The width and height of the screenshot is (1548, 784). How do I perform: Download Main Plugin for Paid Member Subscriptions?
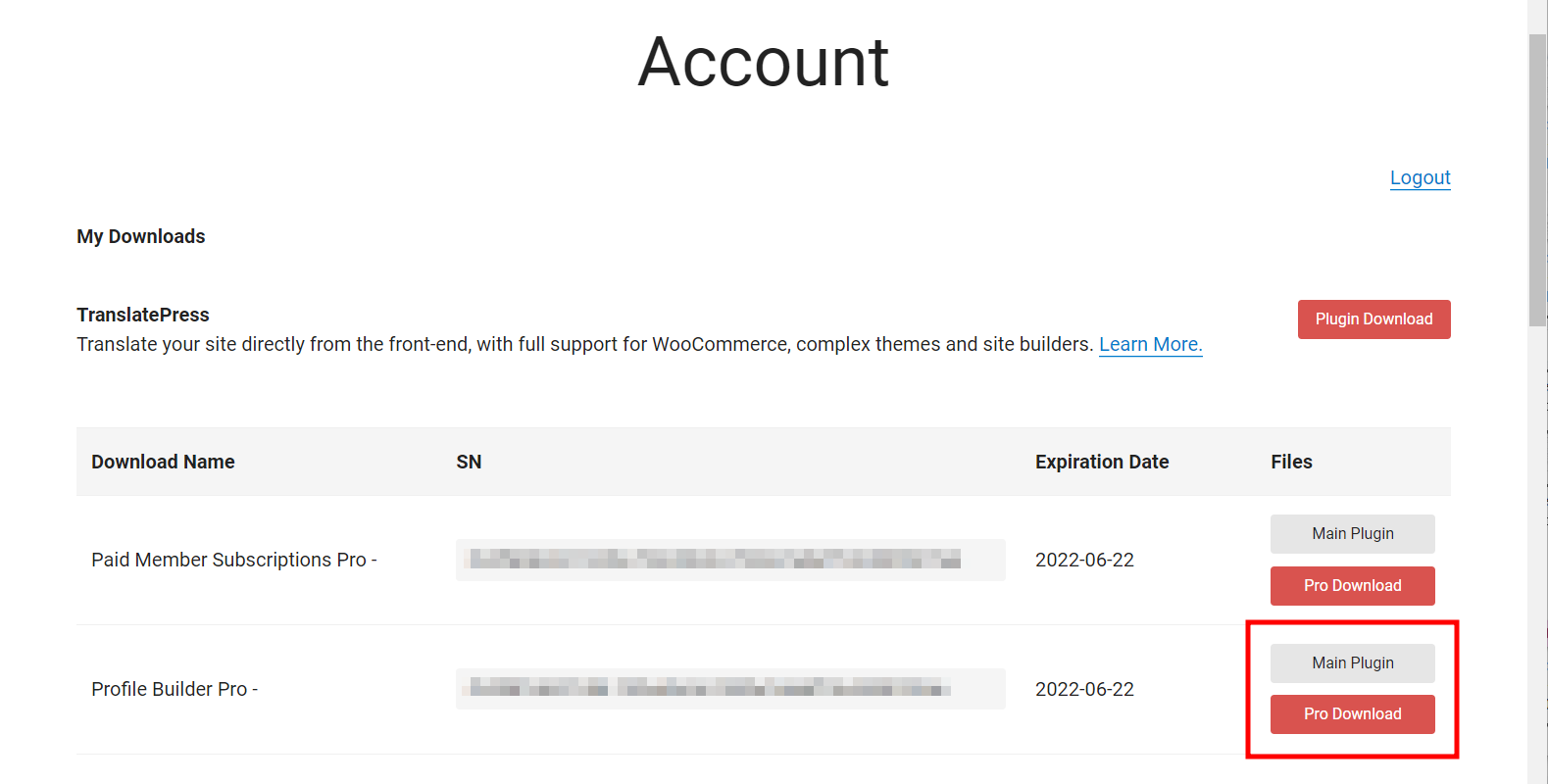[x=1352, y=533]
